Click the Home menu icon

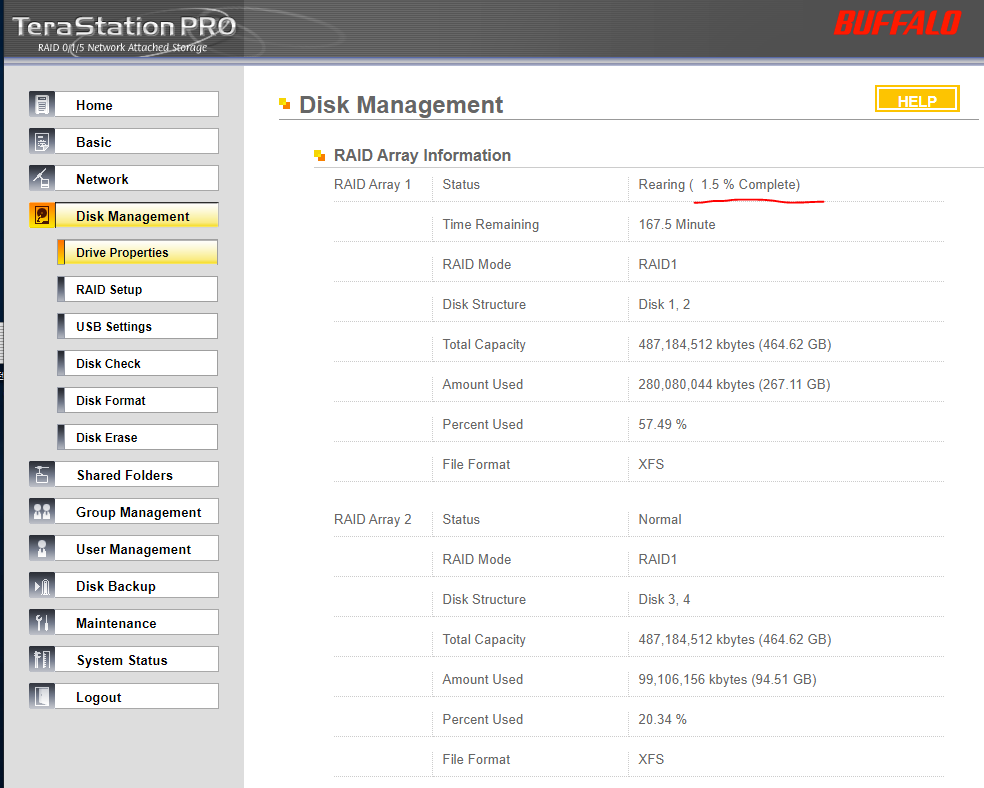(x=42, y=104)
